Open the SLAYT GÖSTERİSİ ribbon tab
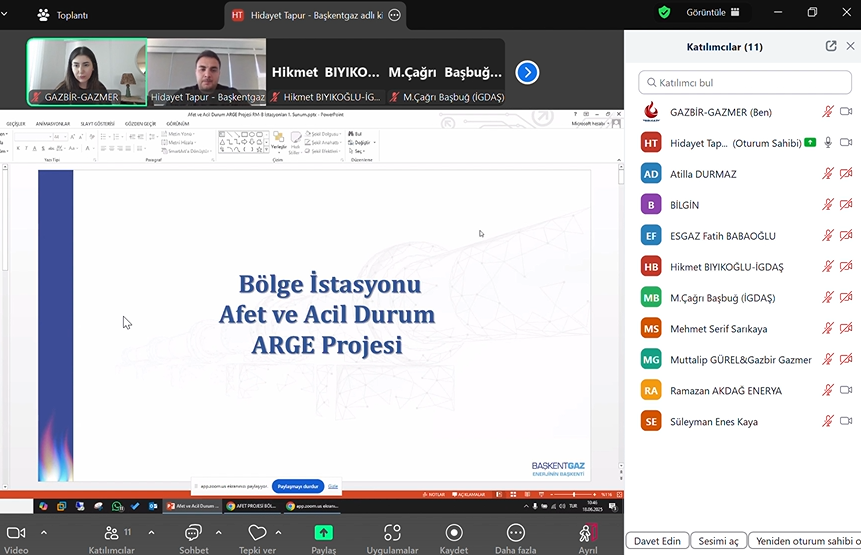Viewport: 861px width, 555px height. point(97,124)
